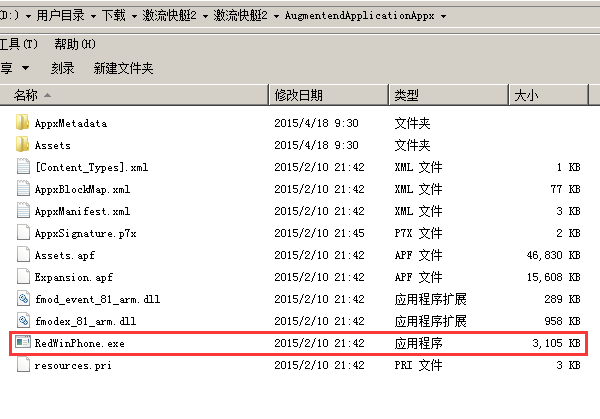
Task: Click the 2015/4/18 9:30 date of Assets
Action: [316, 145]
